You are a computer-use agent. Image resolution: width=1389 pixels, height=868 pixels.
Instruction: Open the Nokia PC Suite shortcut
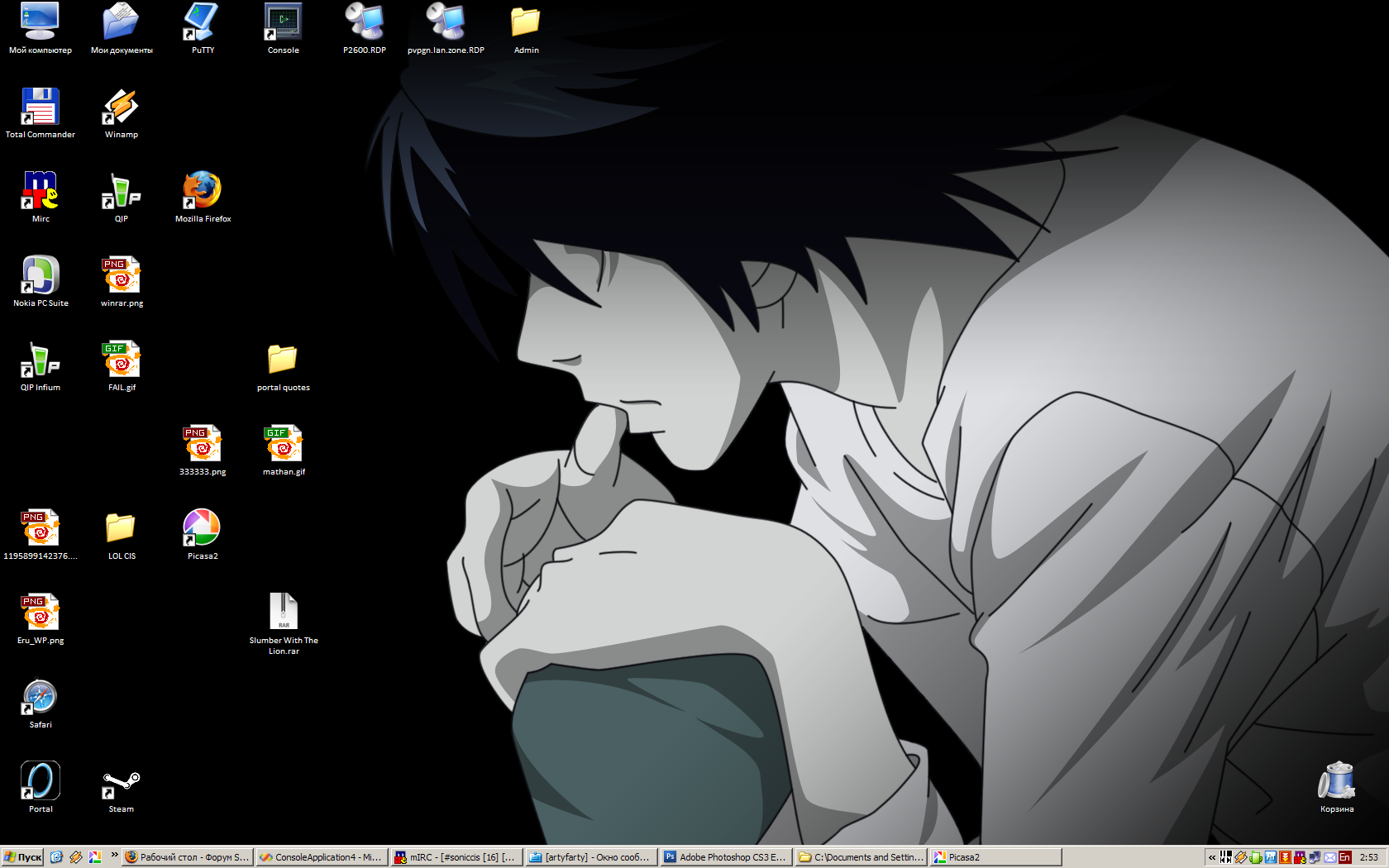pyautogui.click(x=40, y=282)
